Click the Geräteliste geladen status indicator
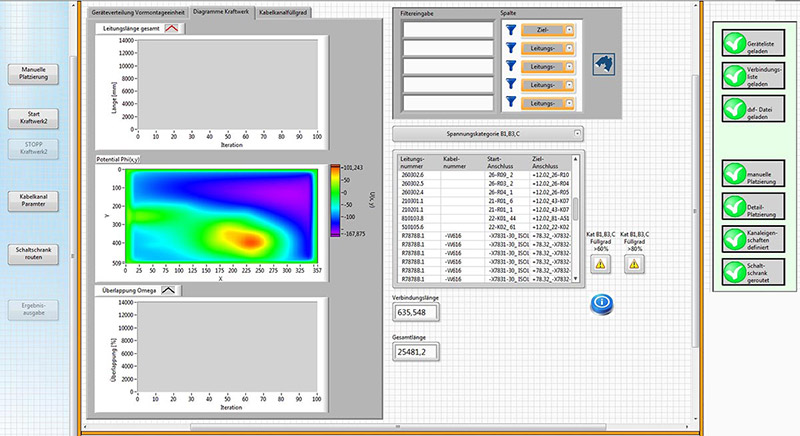The width and height of the screenshot is (800, 436). [x=753, y=43]
